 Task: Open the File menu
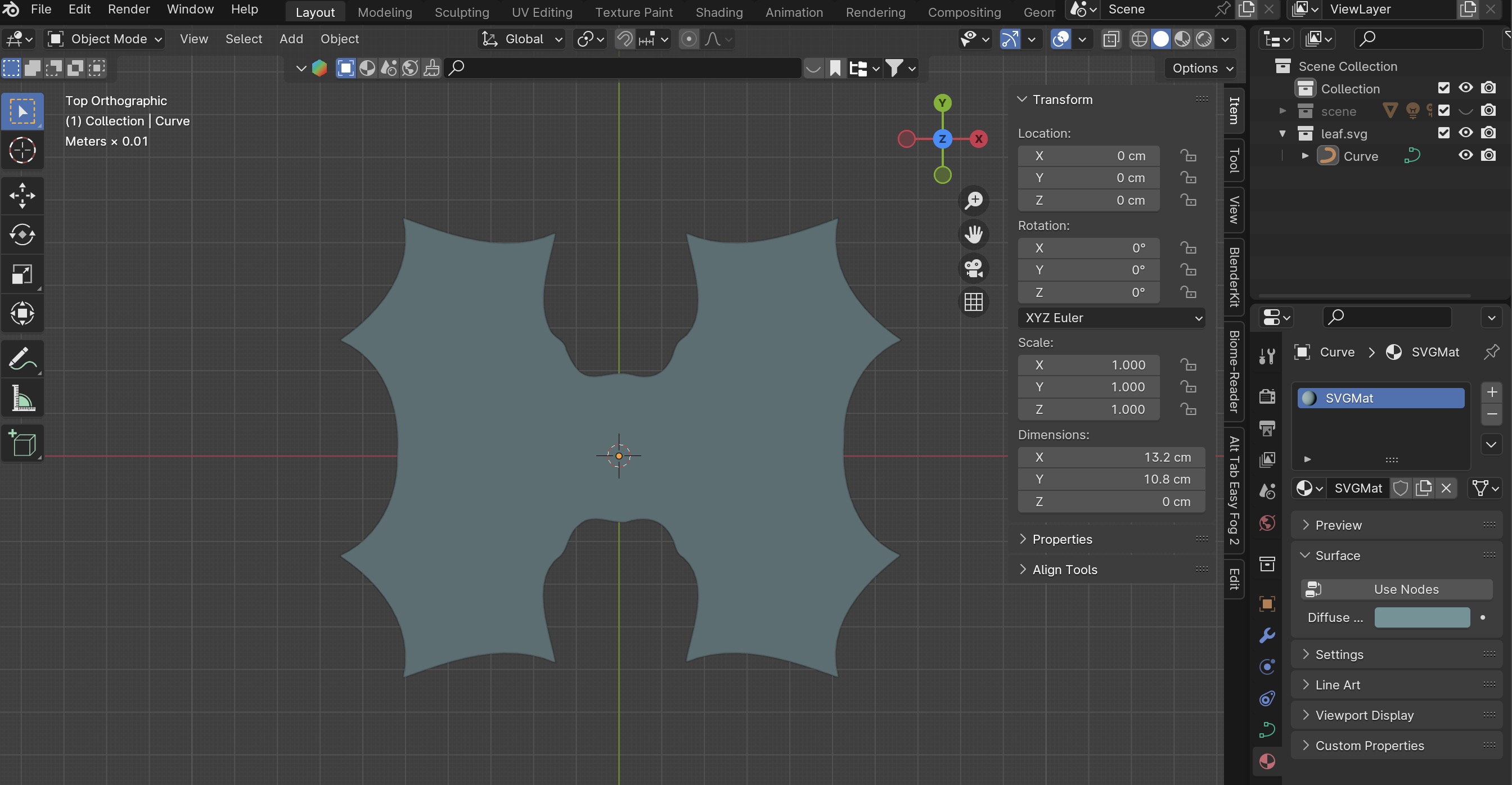pos(40,10)
